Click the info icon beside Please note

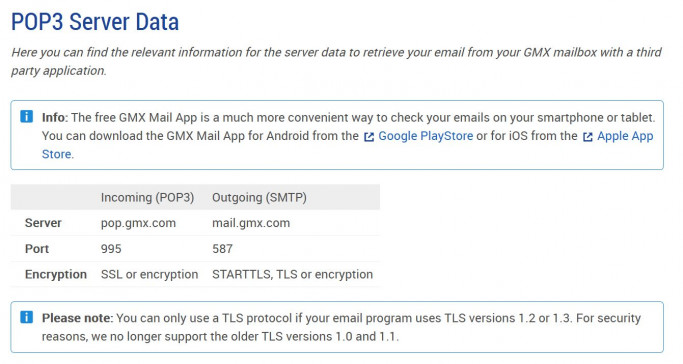pyautogui.click(x=27, y=317)
